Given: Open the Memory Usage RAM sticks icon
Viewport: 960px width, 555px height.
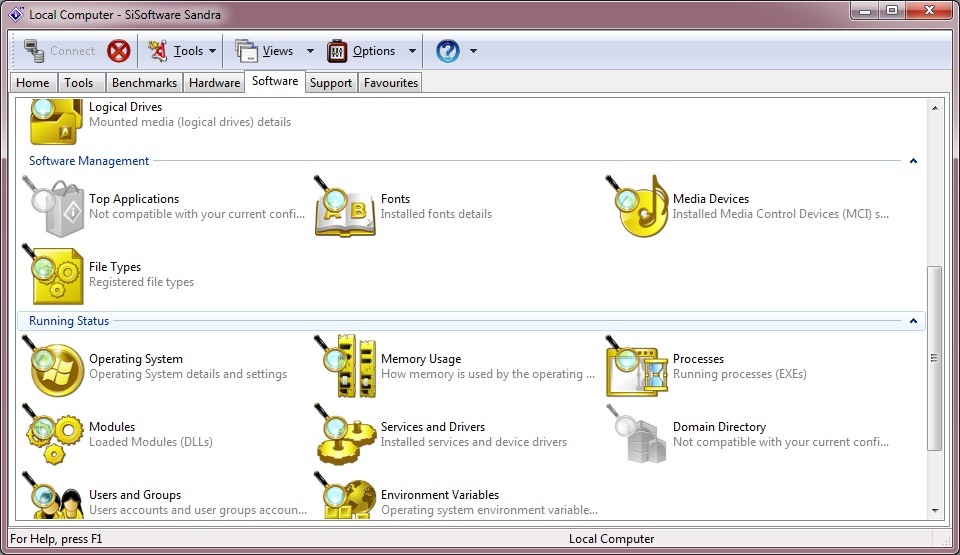Looking at the screenshot, I should tap(345, 366).
